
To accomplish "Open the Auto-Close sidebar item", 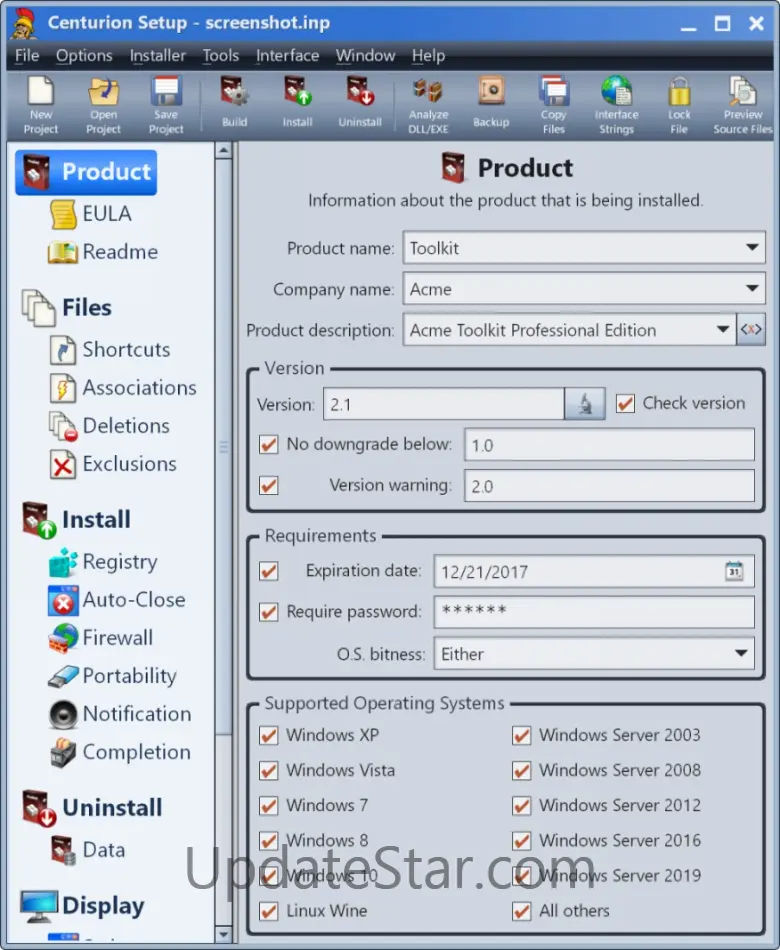I will (x=117, y=600).
